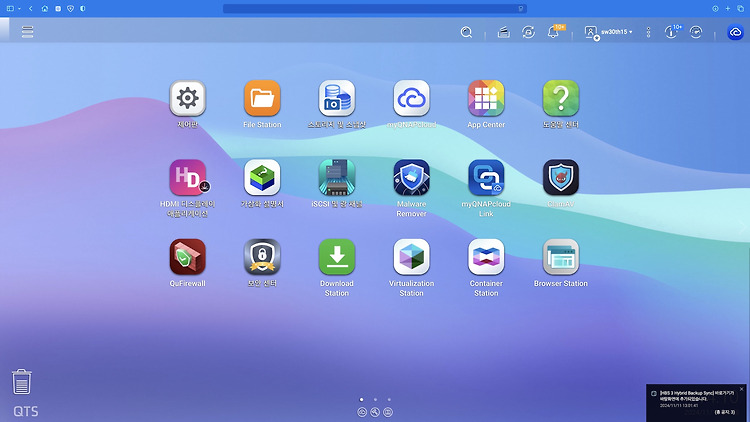This screenshot has width=750, height=422.
Task: Expand the browser sidebar dropdown arrow
Action: click(19, 9)
